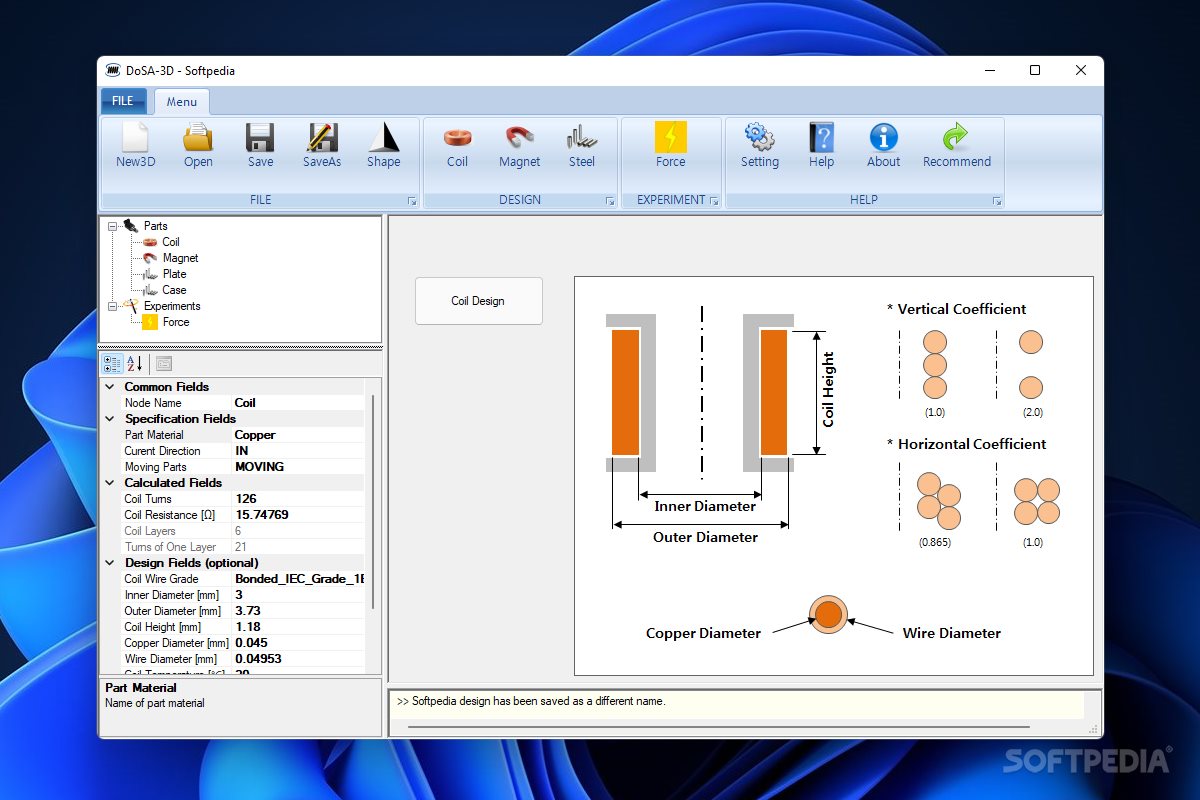
Task: Select Coil Turns value 126
Action: point(299,499)
